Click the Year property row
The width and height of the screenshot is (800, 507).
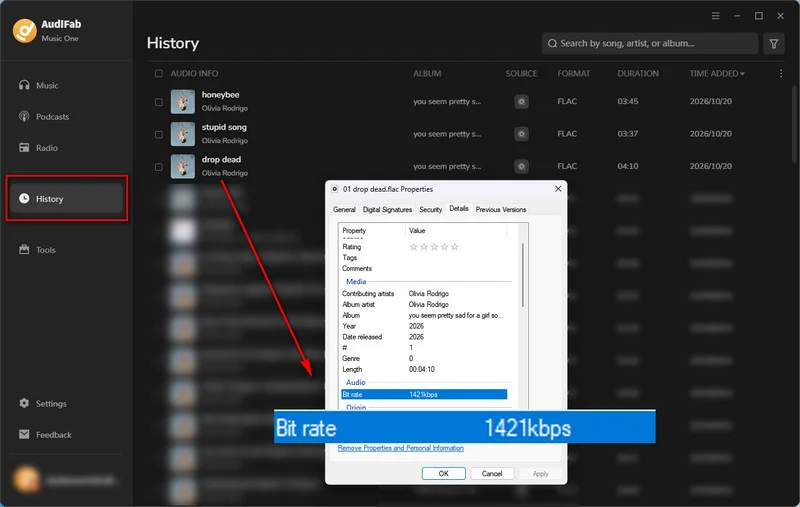[x=424, y=326]
